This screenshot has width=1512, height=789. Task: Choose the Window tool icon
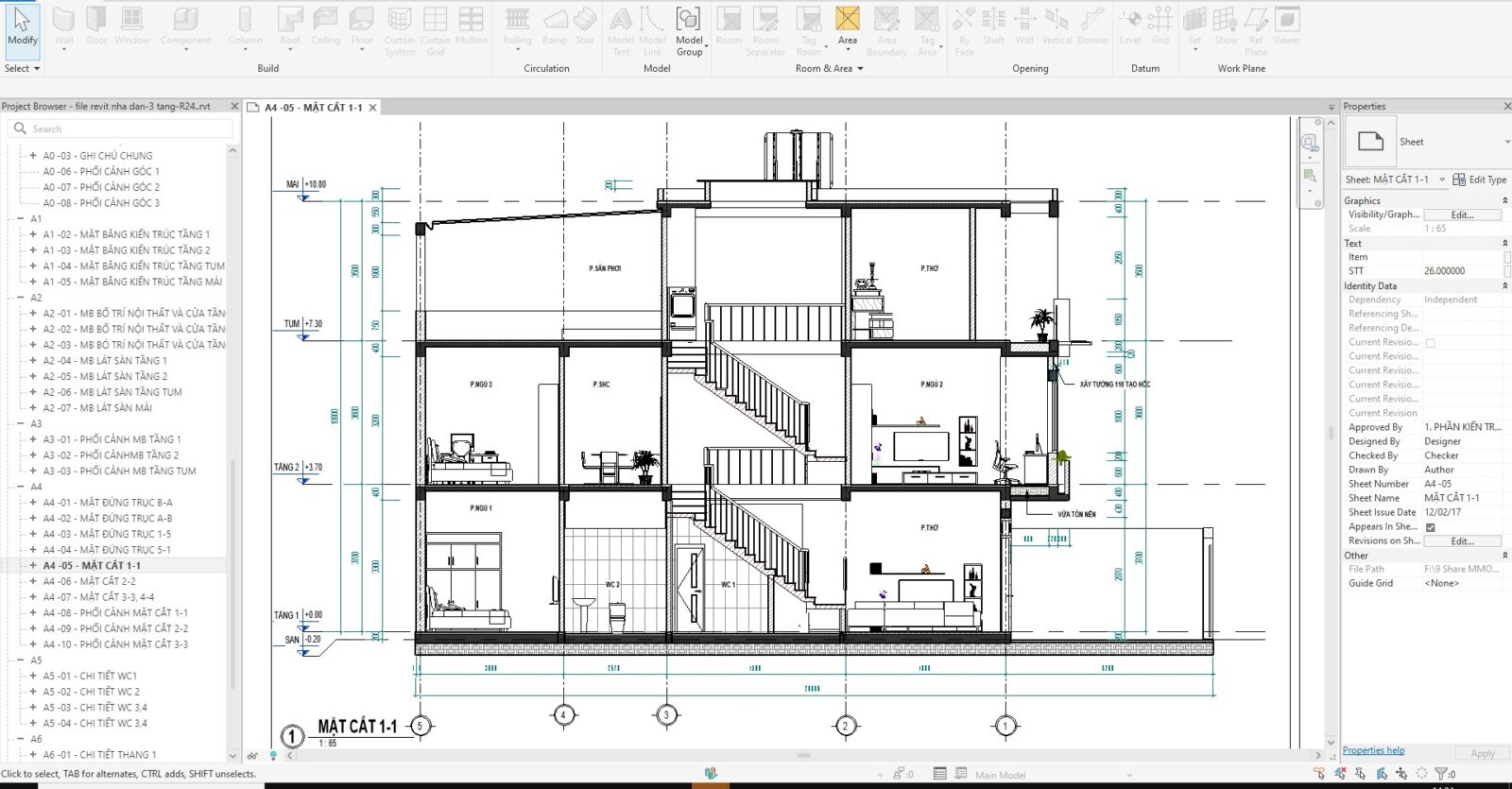[132, 26]
